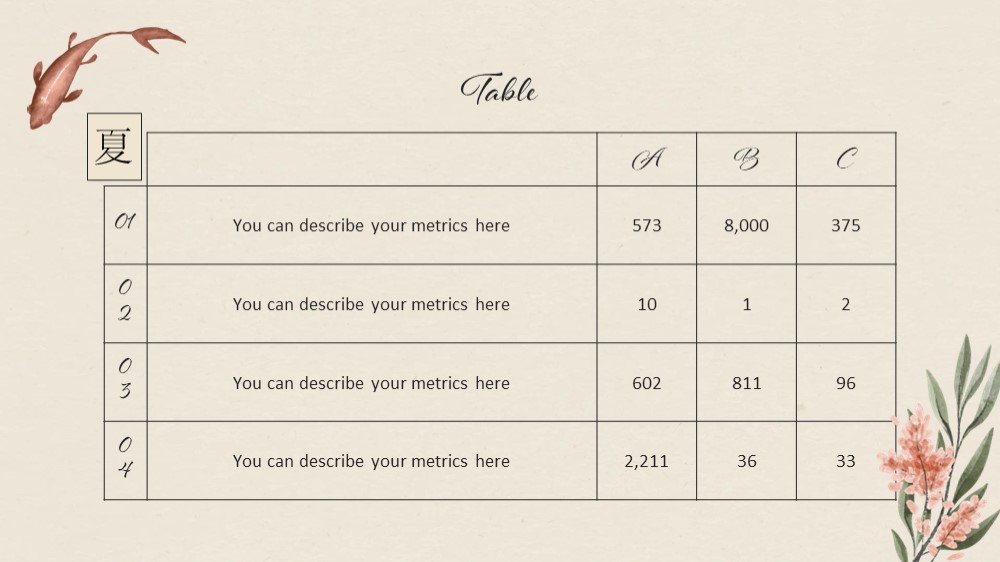Click the cell containing 96
The width and height of the screenshot is (1000, 562).
pos(846,382)
